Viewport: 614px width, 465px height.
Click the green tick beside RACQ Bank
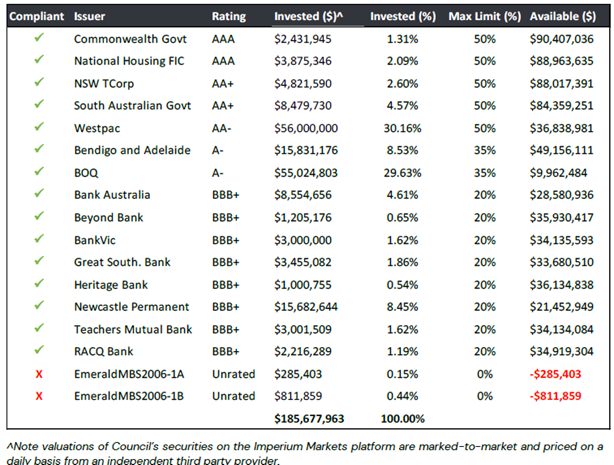[x=39, y=351]
